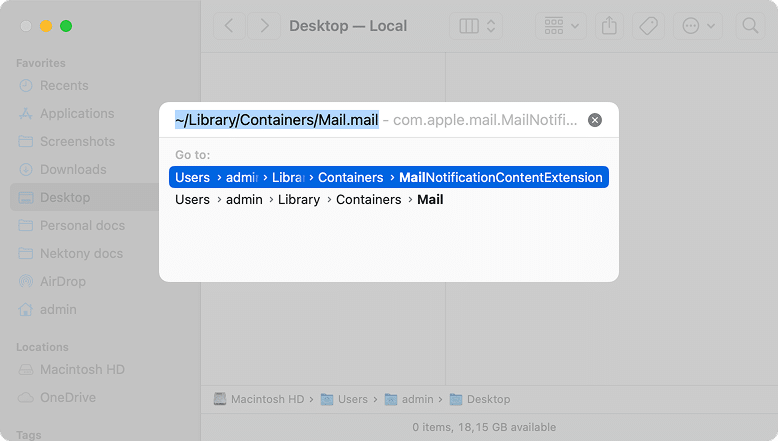Click the Locations section header
The height and width of the screenshot is (441, 778).
[42, 347]
